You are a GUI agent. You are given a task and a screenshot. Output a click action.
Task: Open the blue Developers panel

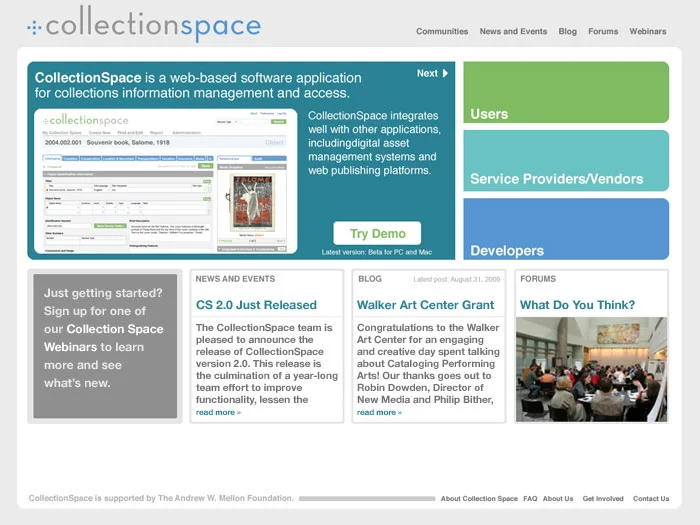click(566, 229)
